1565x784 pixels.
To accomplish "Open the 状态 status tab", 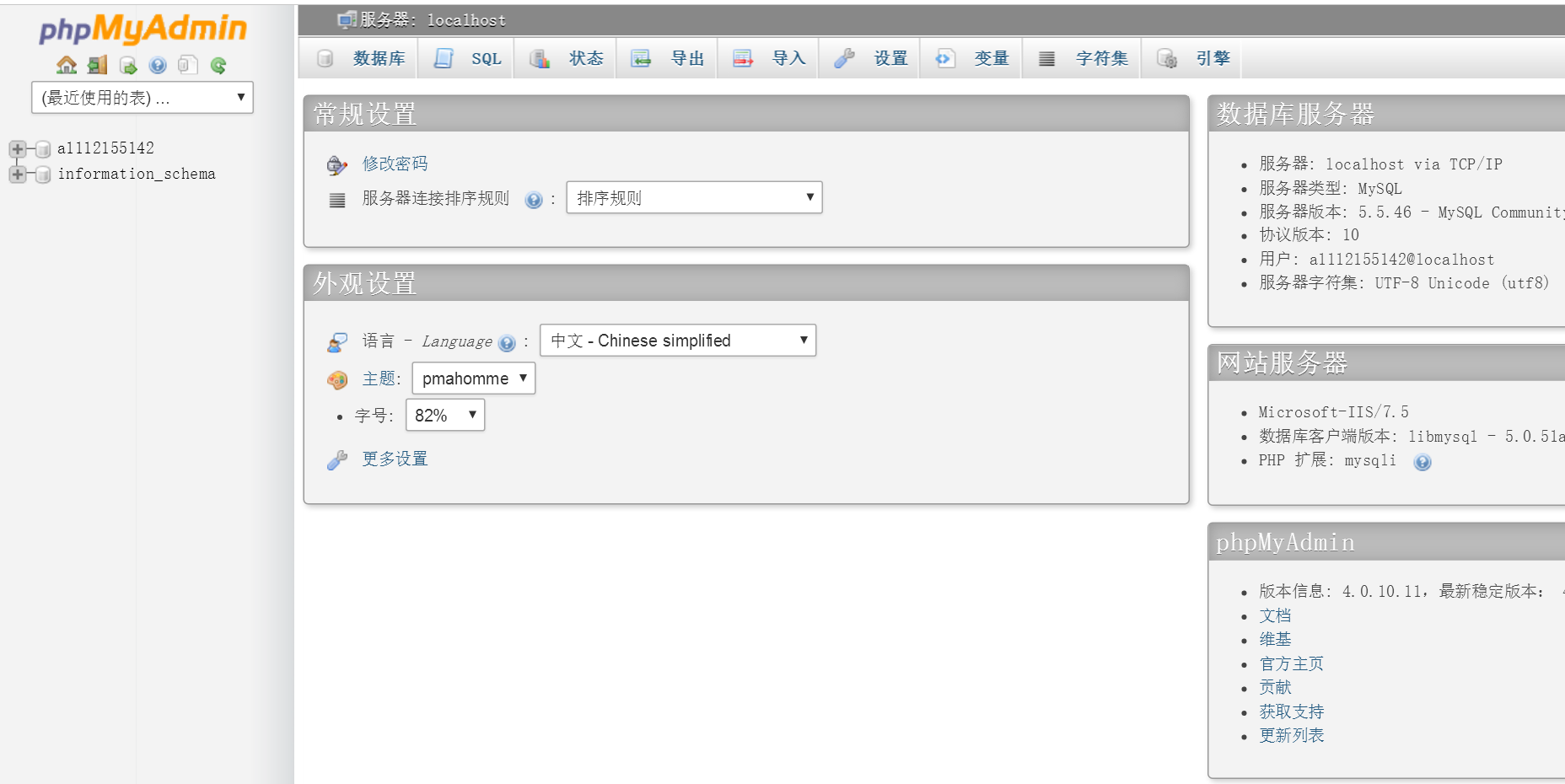I will (x=566, y=58).
